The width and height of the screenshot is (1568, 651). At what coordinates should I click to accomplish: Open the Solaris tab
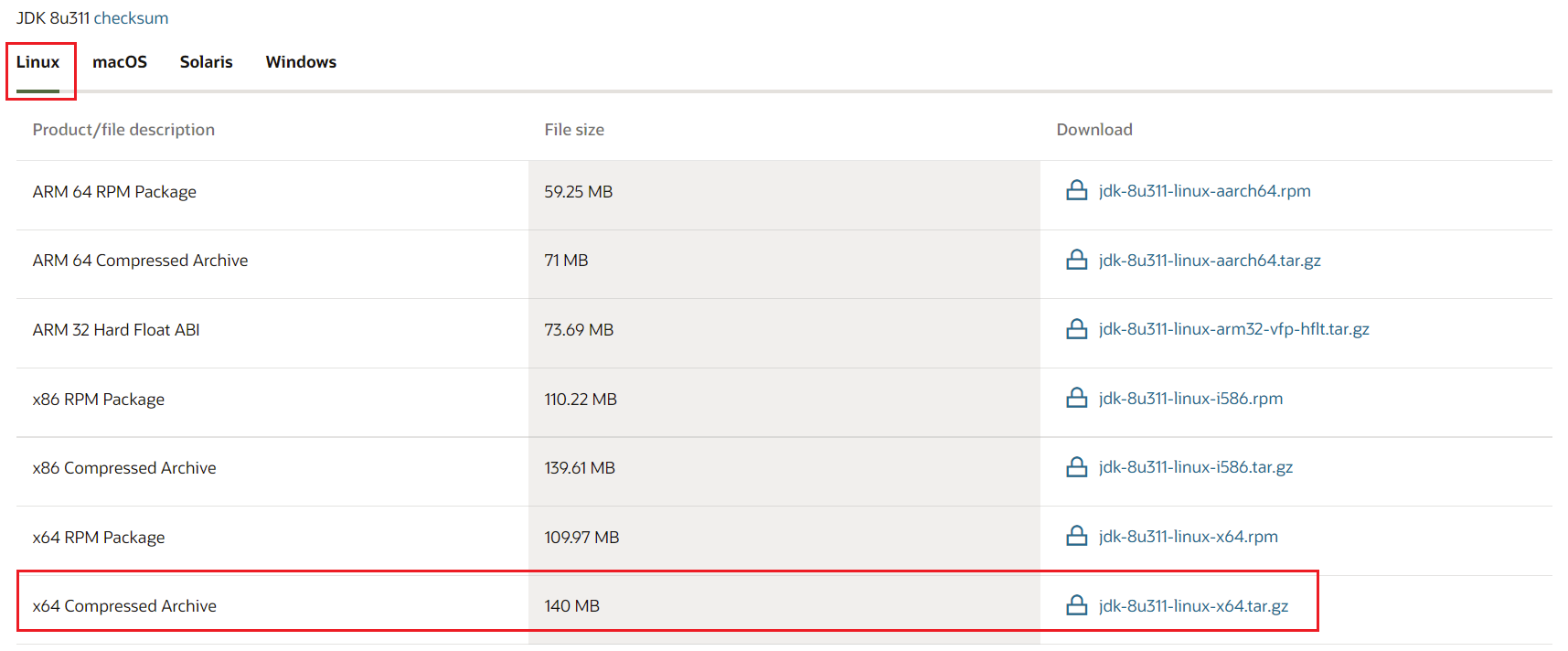[x=207, y=62]
